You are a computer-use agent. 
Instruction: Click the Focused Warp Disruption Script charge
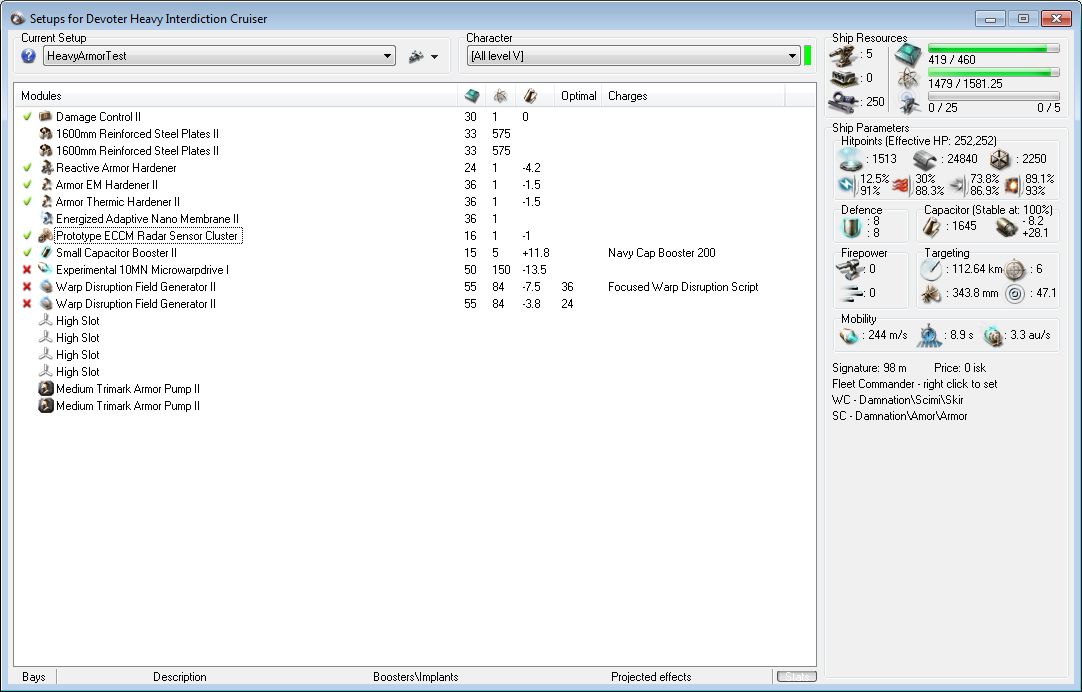point(682,287)
